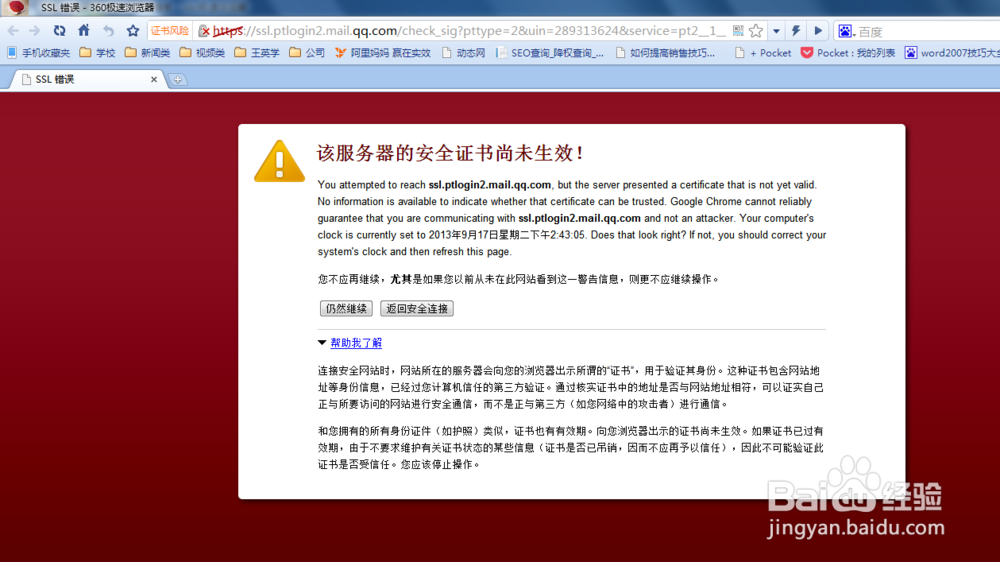Close the SSL 错误 tab
Screen dimensions: 1000x562
154,79
